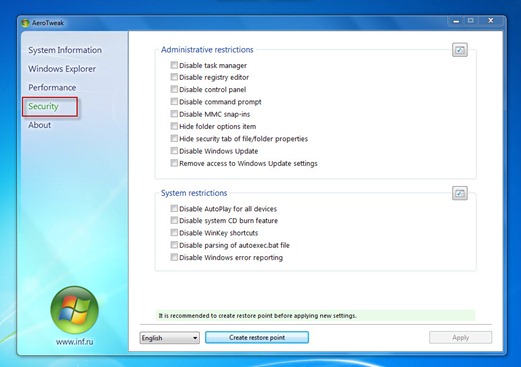Tick Disable Windows error reporting
The image size is (521, 367).
tap(174, 257)
